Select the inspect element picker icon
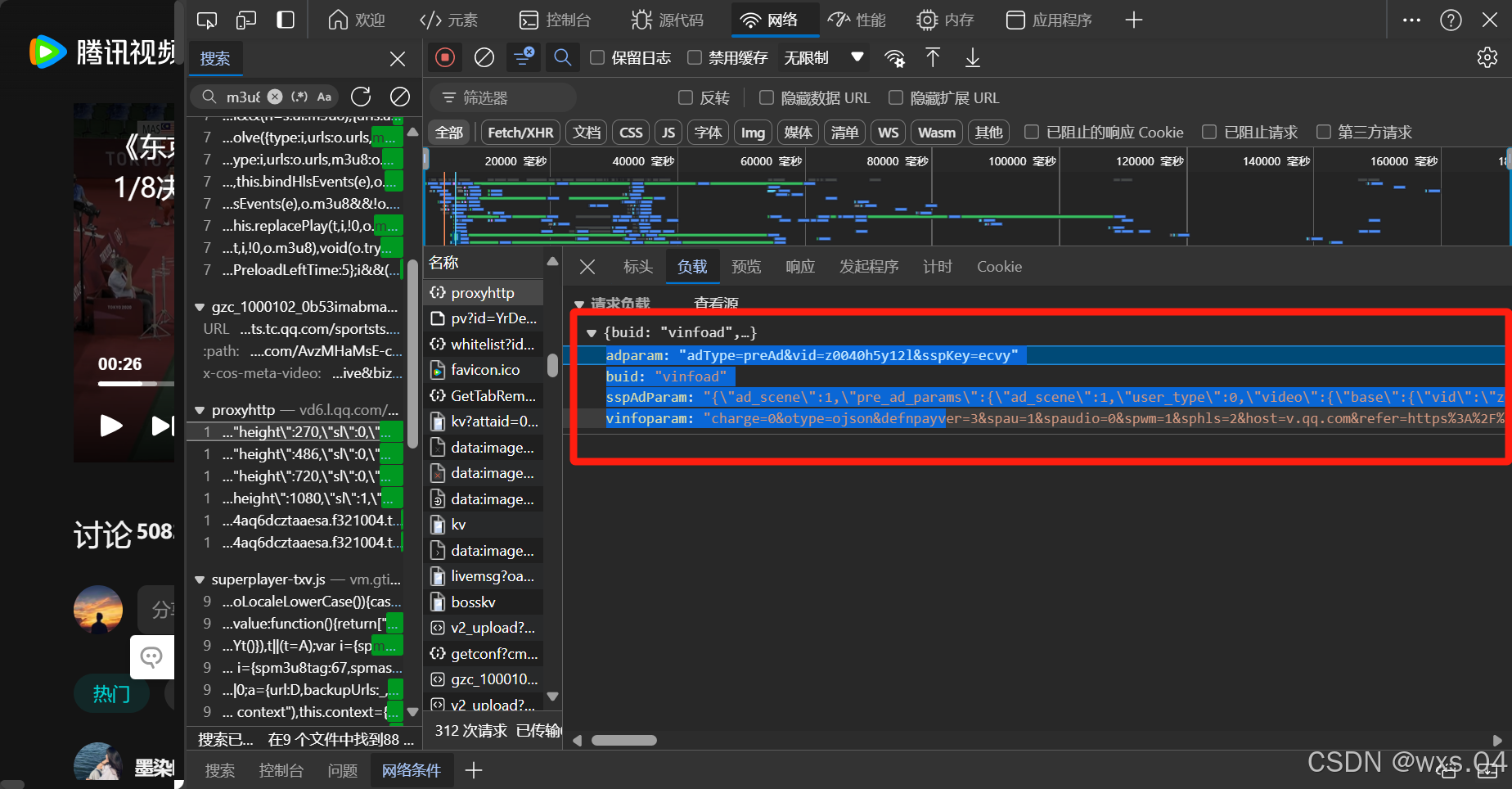 (x=207, y=20)
